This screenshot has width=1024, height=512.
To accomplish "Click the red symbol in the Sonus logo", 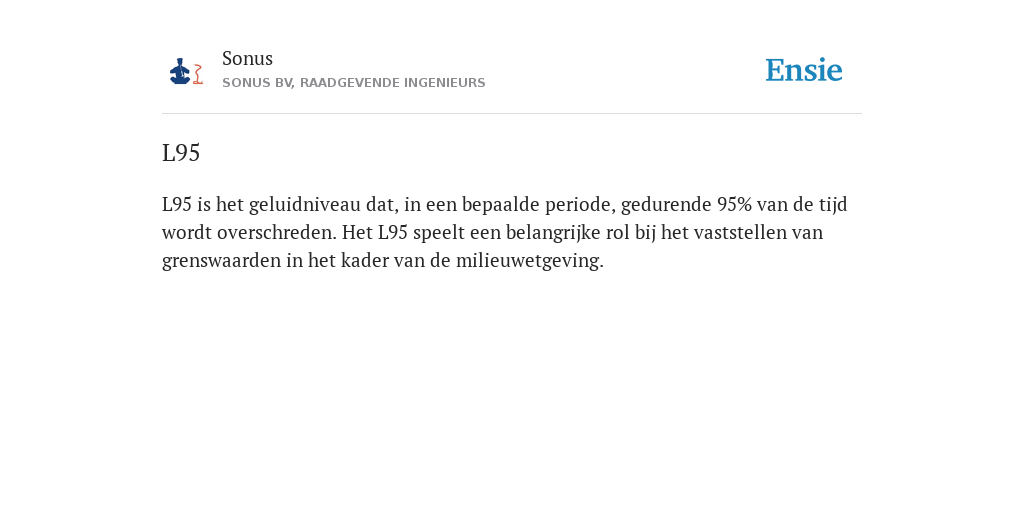I will (x=199, y=74).
